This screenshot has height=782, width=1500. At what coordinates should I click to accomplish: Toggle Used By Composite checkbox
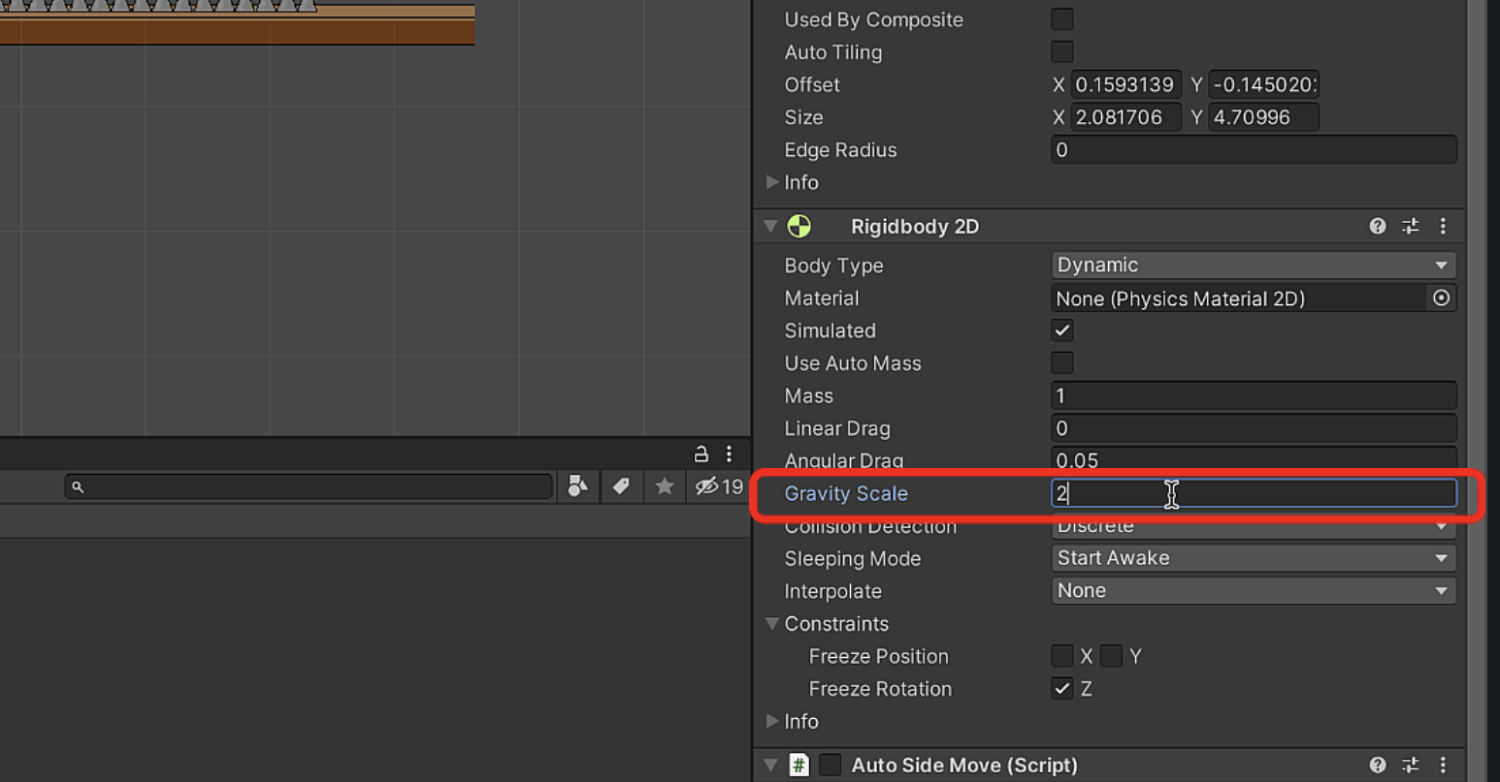[x=1062, y=19]
